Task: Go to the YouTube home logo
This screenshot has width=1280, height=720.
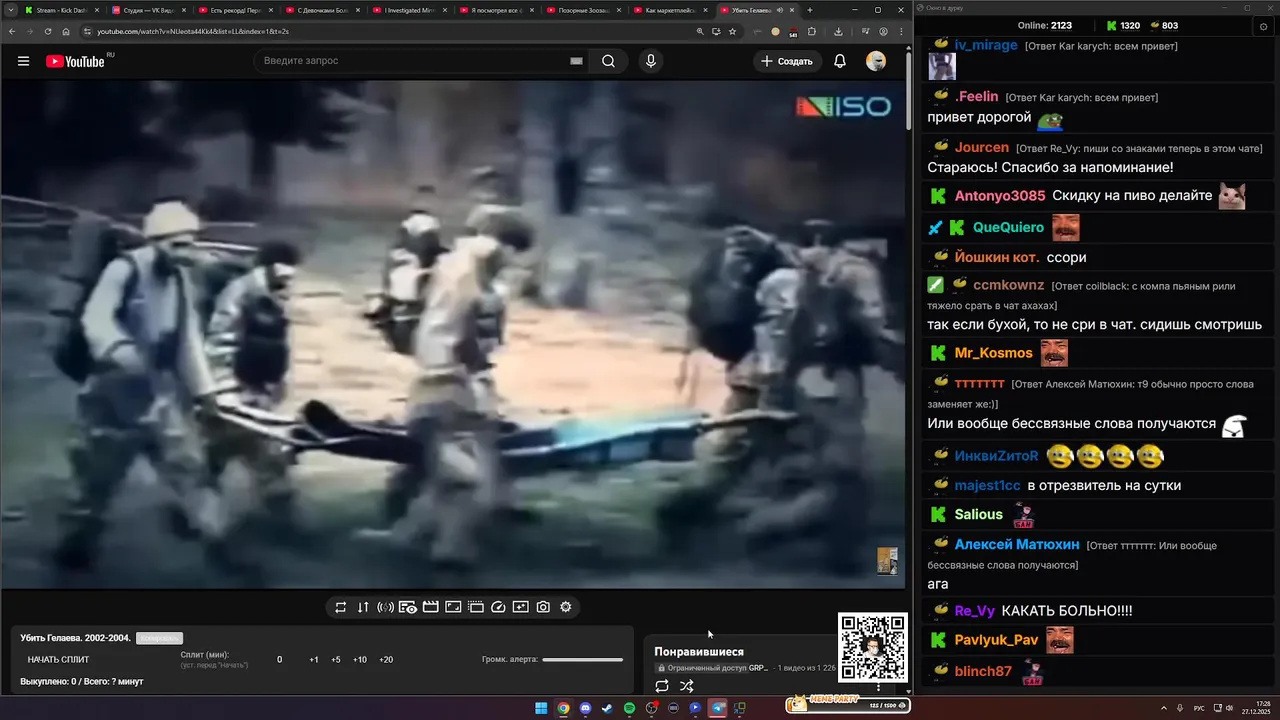Action: coord(75,61)
